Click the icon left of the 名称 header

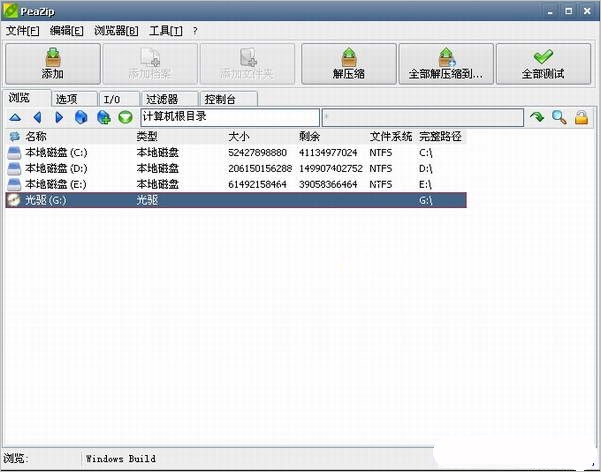pos(15,136)
